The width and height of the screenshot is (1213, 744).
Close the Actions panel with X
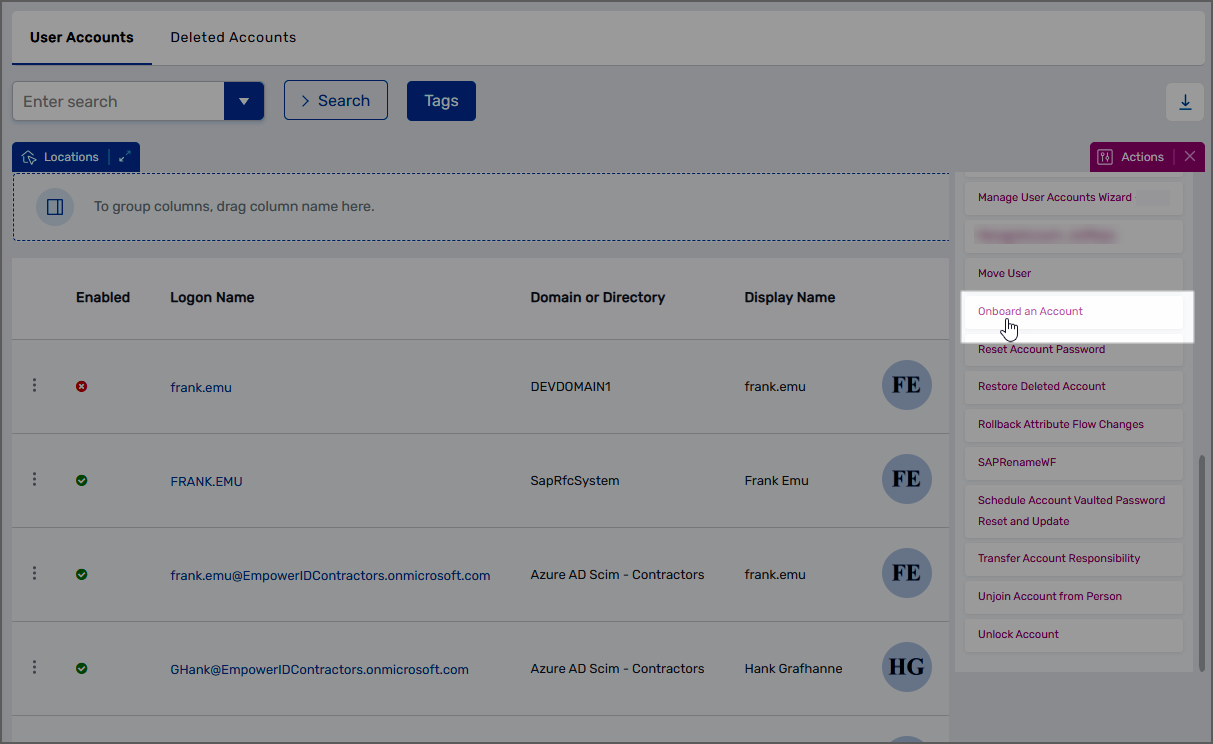tap(1189, 157)
